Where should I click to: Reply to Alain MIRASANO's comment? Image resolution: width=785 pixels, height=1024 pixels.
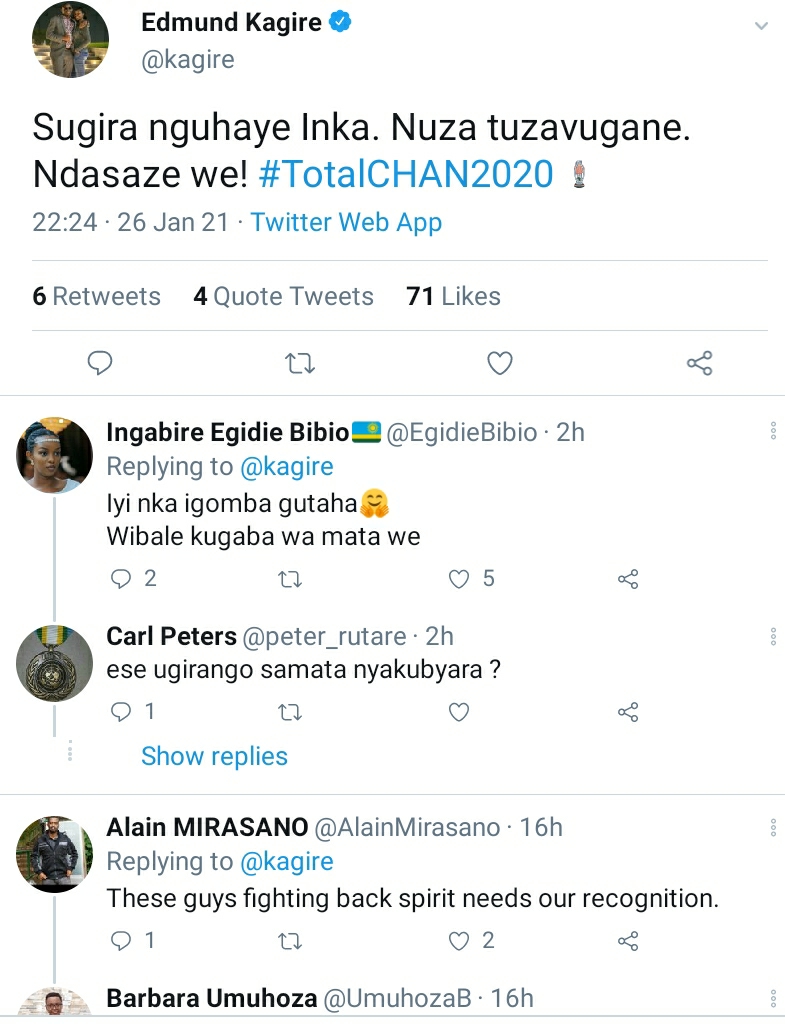coord(120,941)
